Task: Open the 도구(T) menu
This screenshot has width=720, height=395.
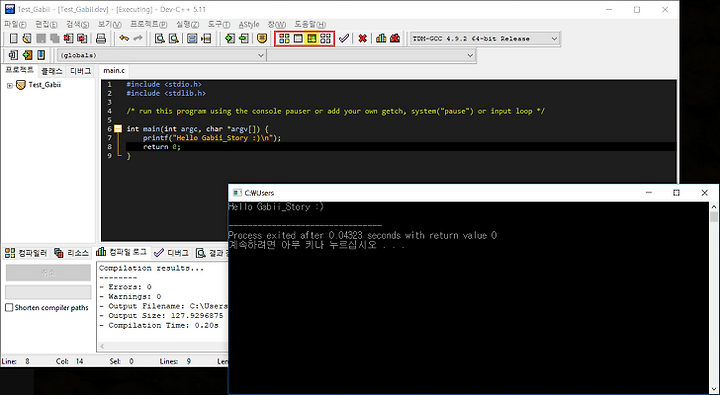Action: (x=219, y=24)
